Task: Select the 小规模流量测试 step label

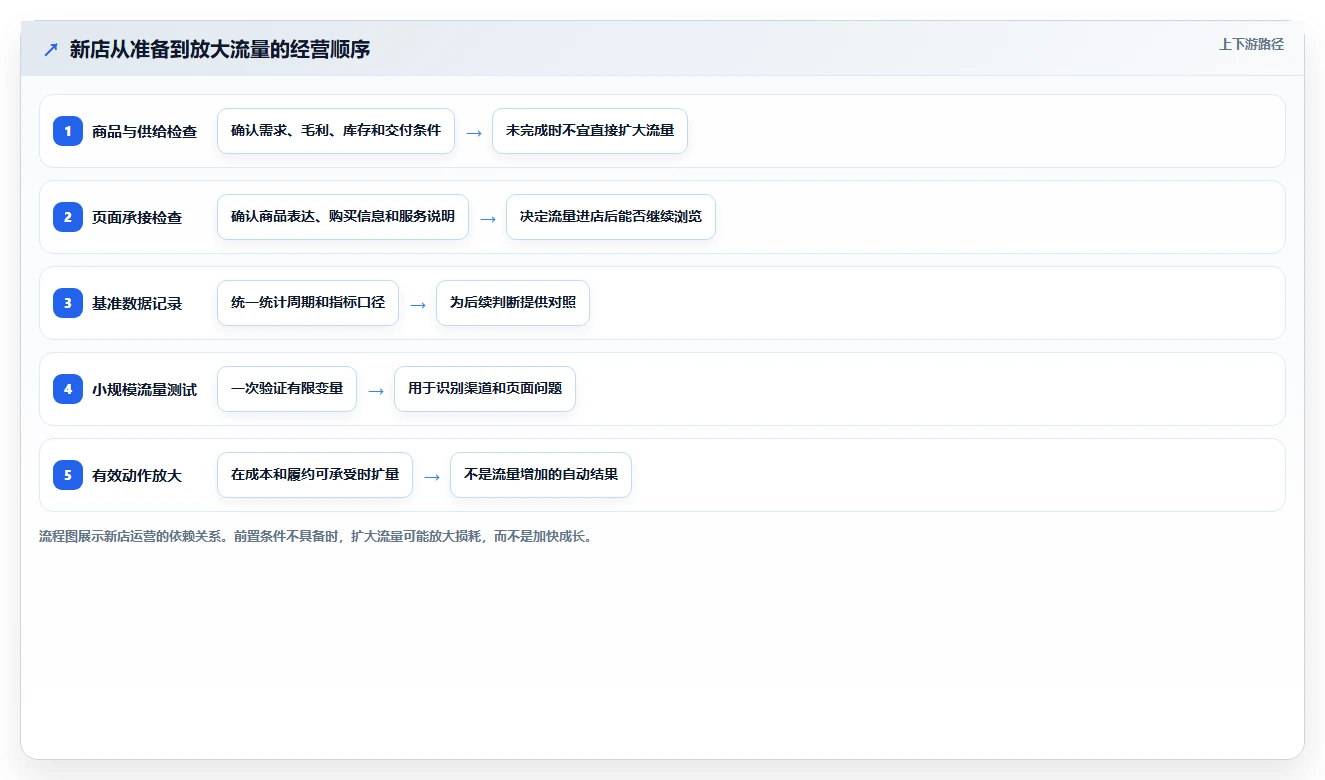Action: [144, 390]
